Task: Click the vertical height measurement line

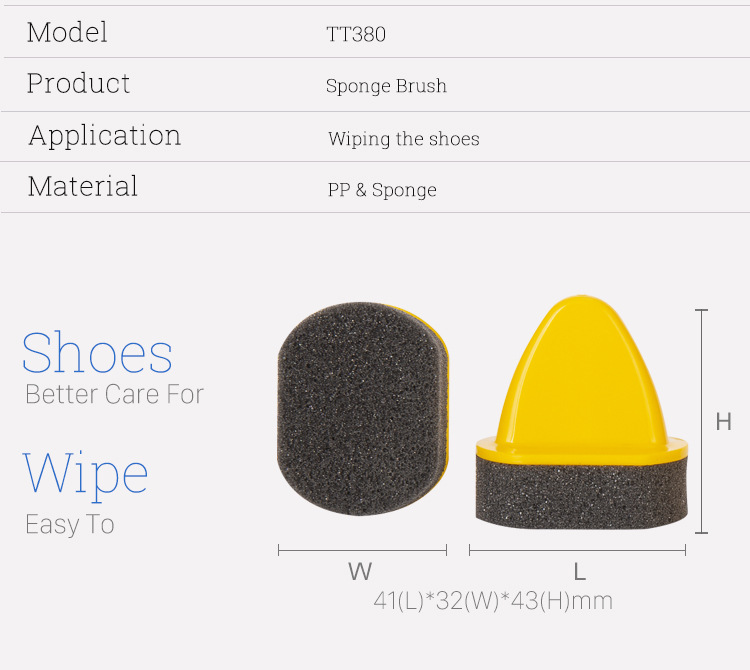Action: click(x=701, y=421)
